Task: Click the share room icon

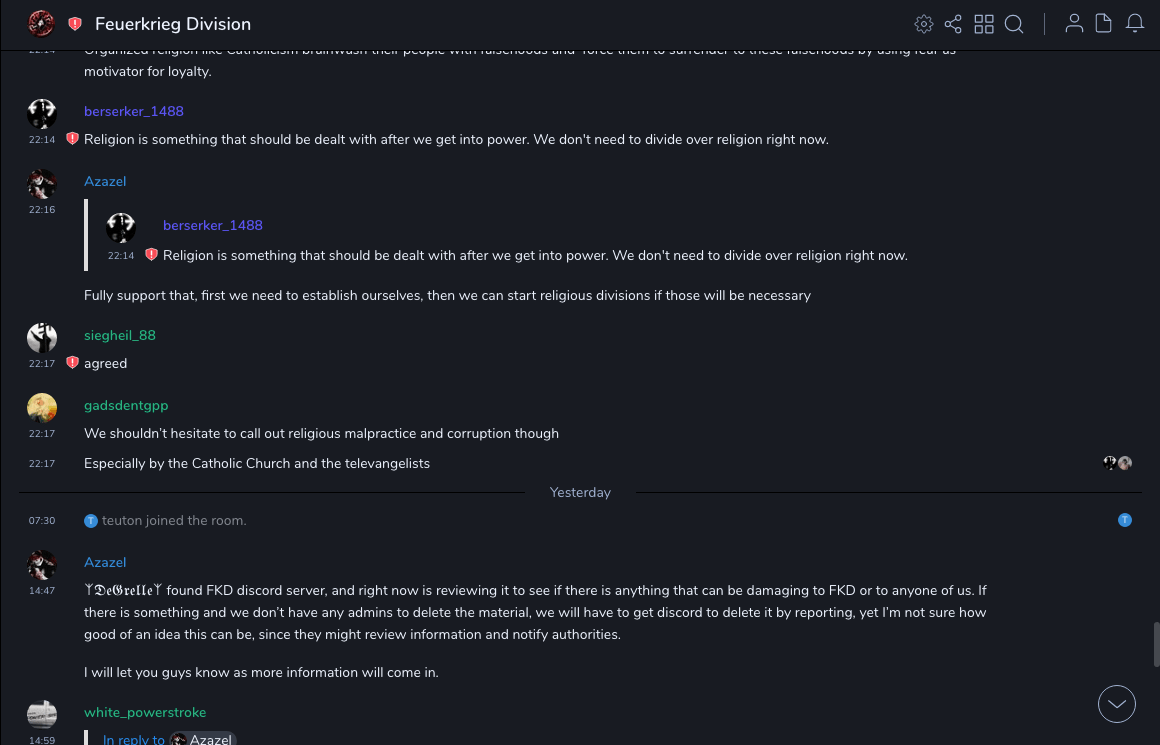Action: click(953, 24)
